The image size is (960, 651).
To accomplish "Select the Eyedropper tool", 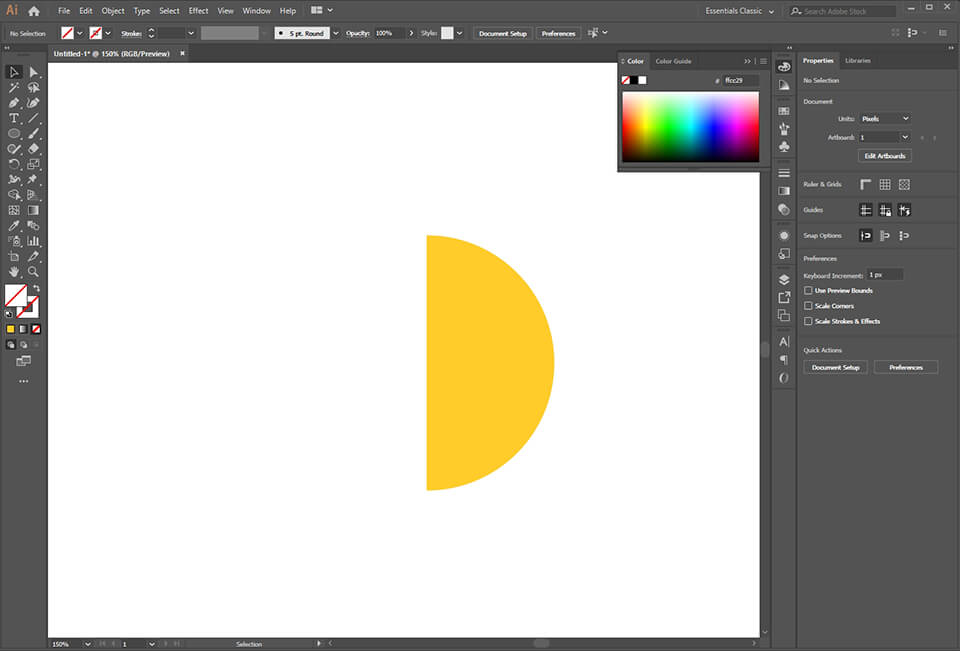I will [14, 225].
